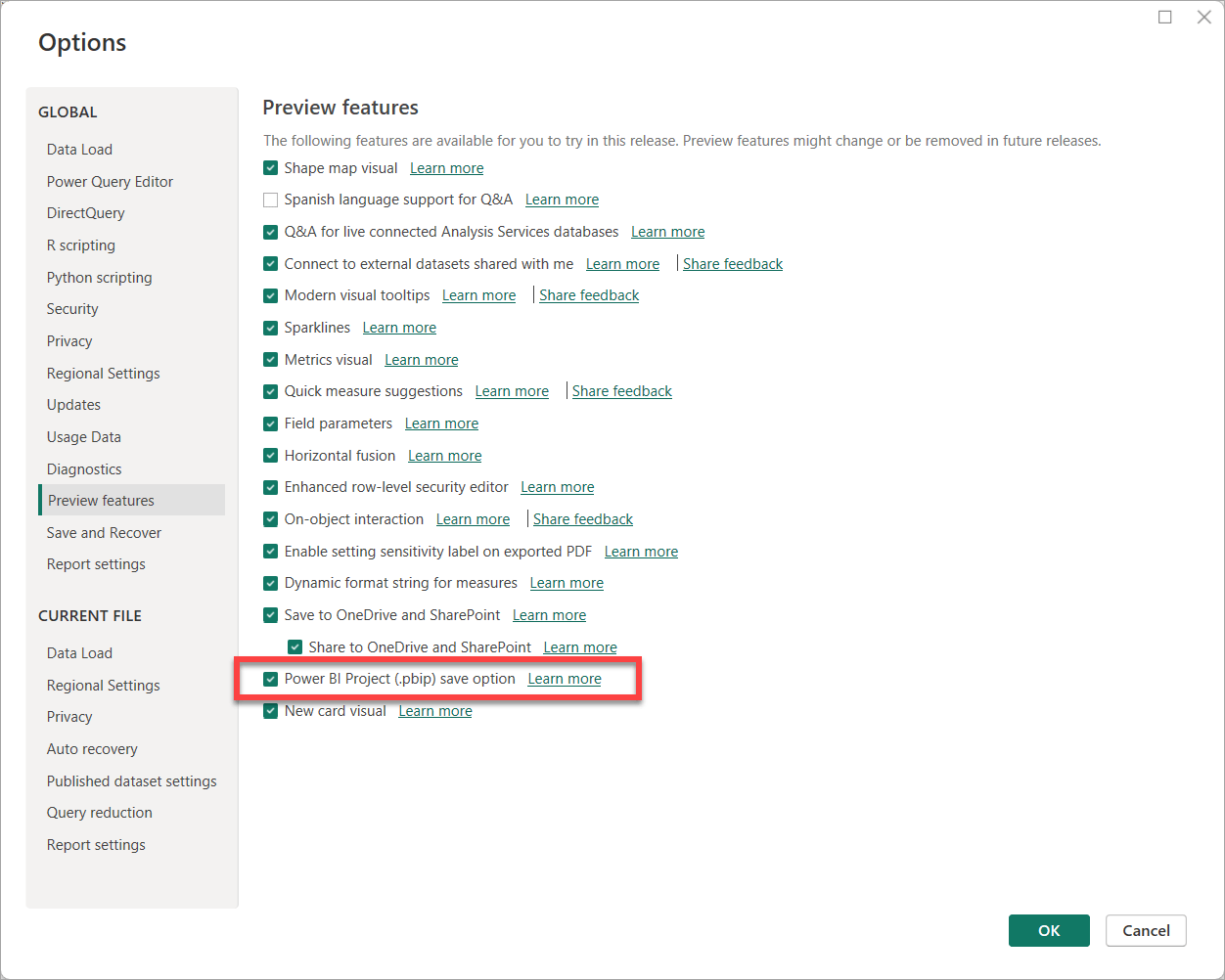Select Preview features in sidebar

point(132,500)
